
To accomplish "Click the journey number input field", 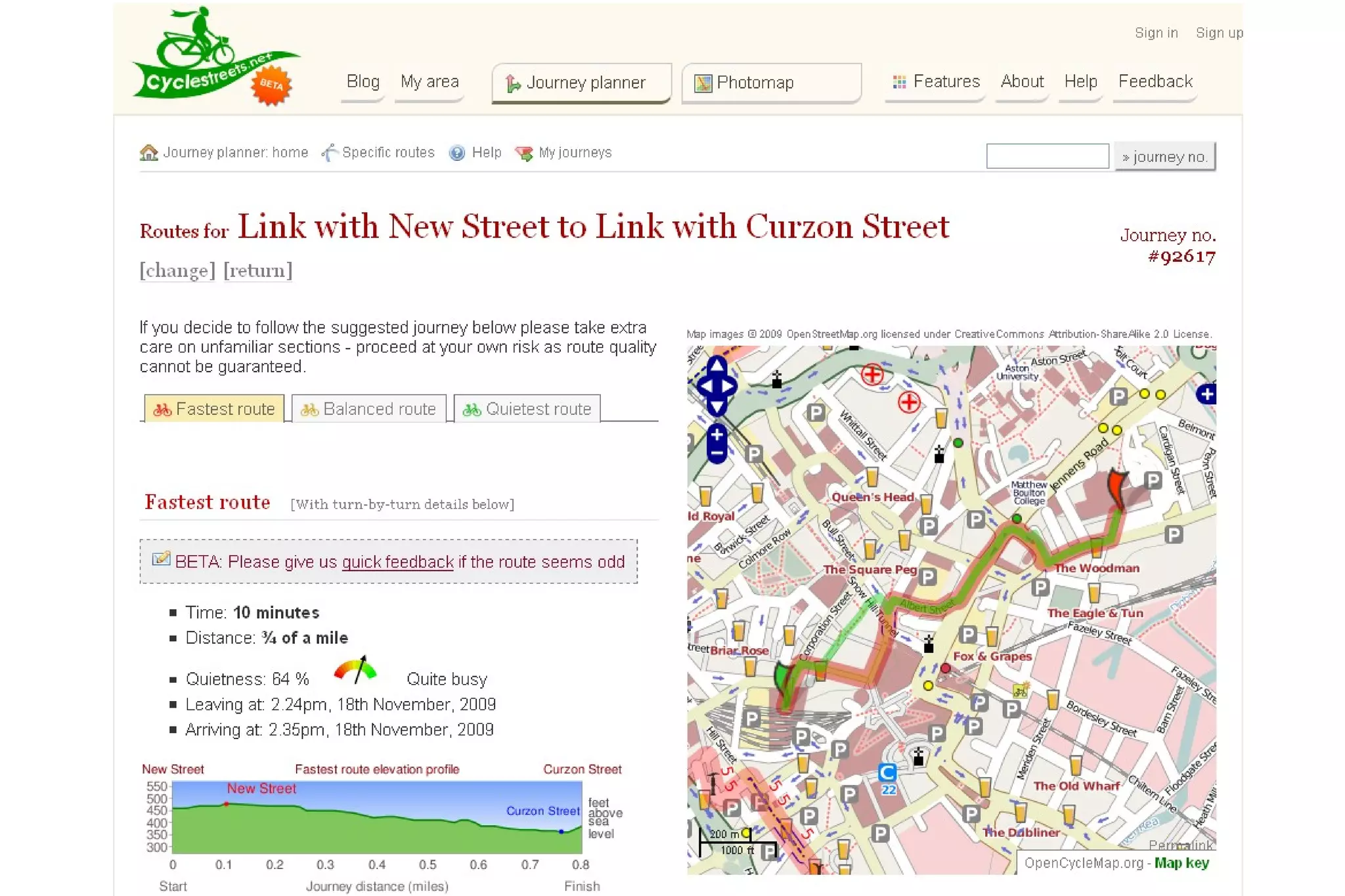I will pos(1047,156).
